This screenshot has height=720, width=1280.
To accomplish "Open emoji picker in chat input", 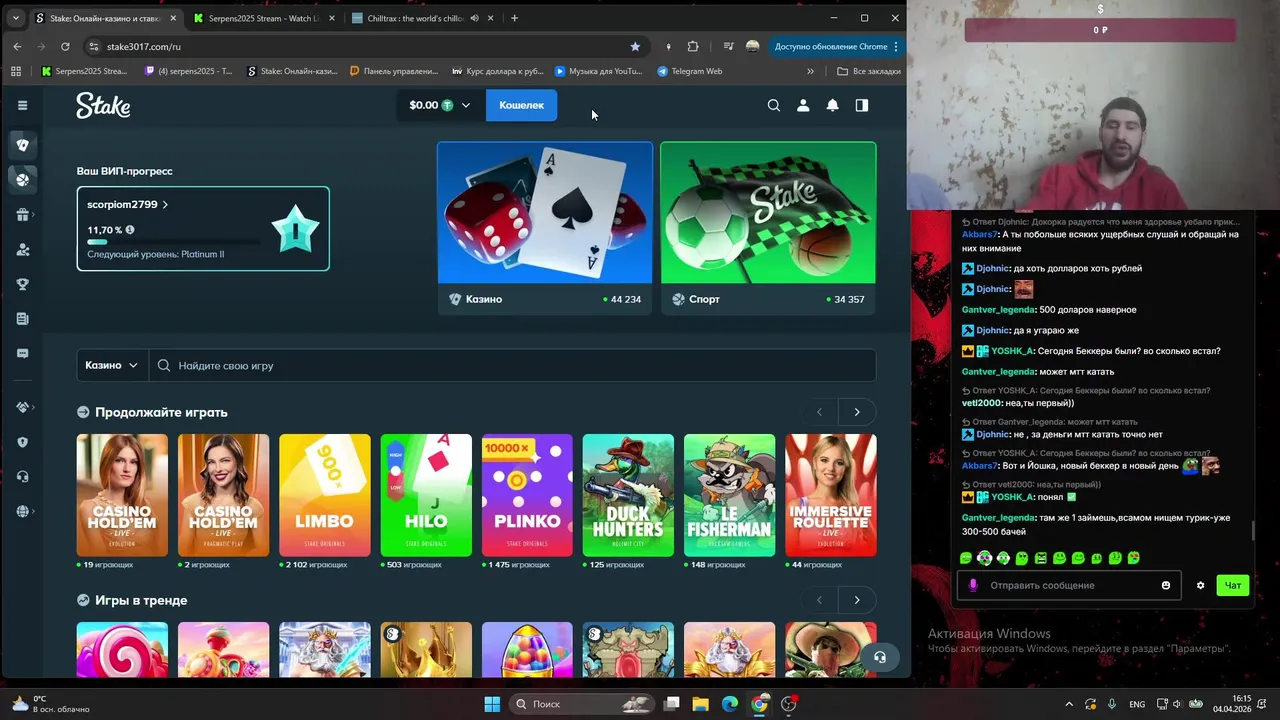I will [x=1166, y=585].
